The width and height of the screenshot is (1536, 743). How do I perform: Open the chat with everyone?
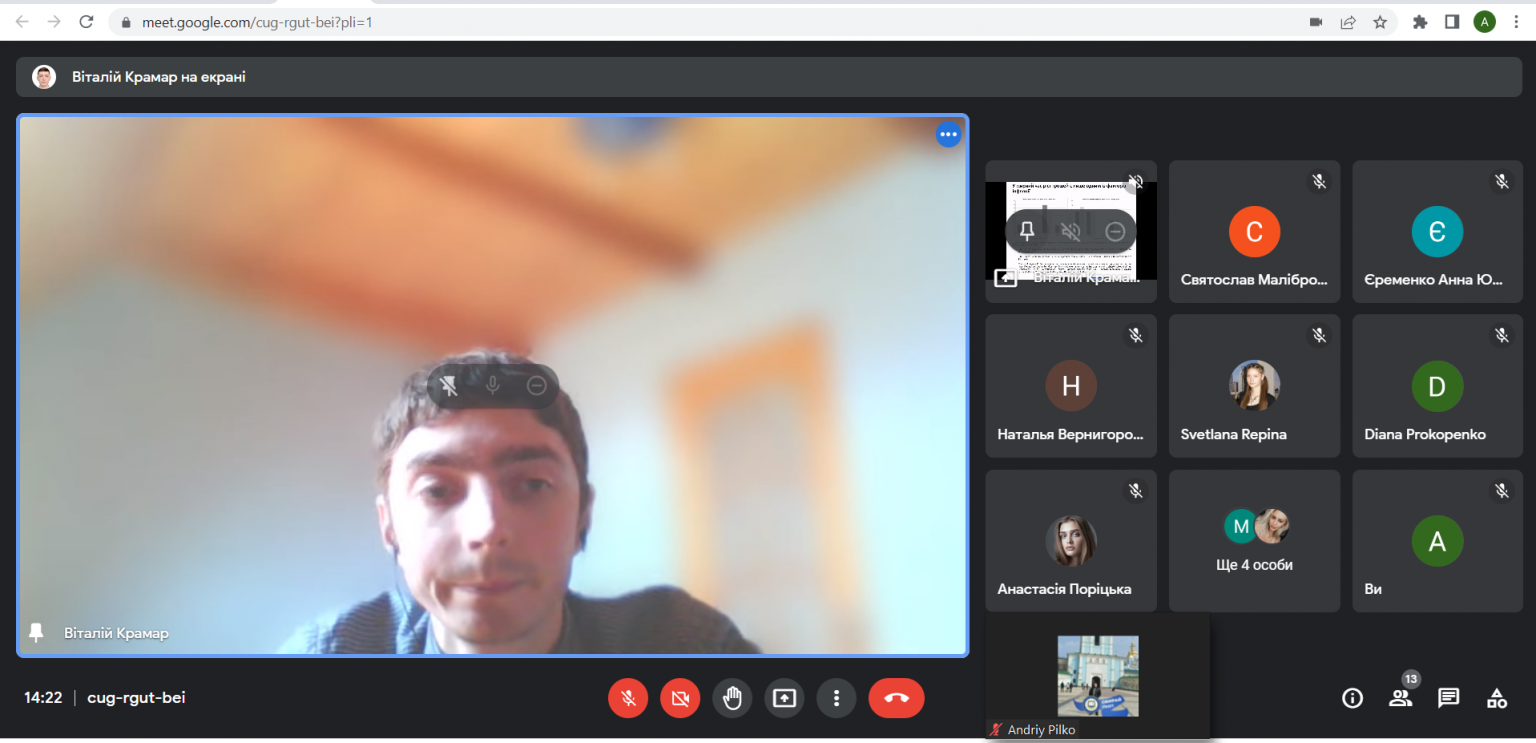pyautogui.click(x=1448, y=698)
